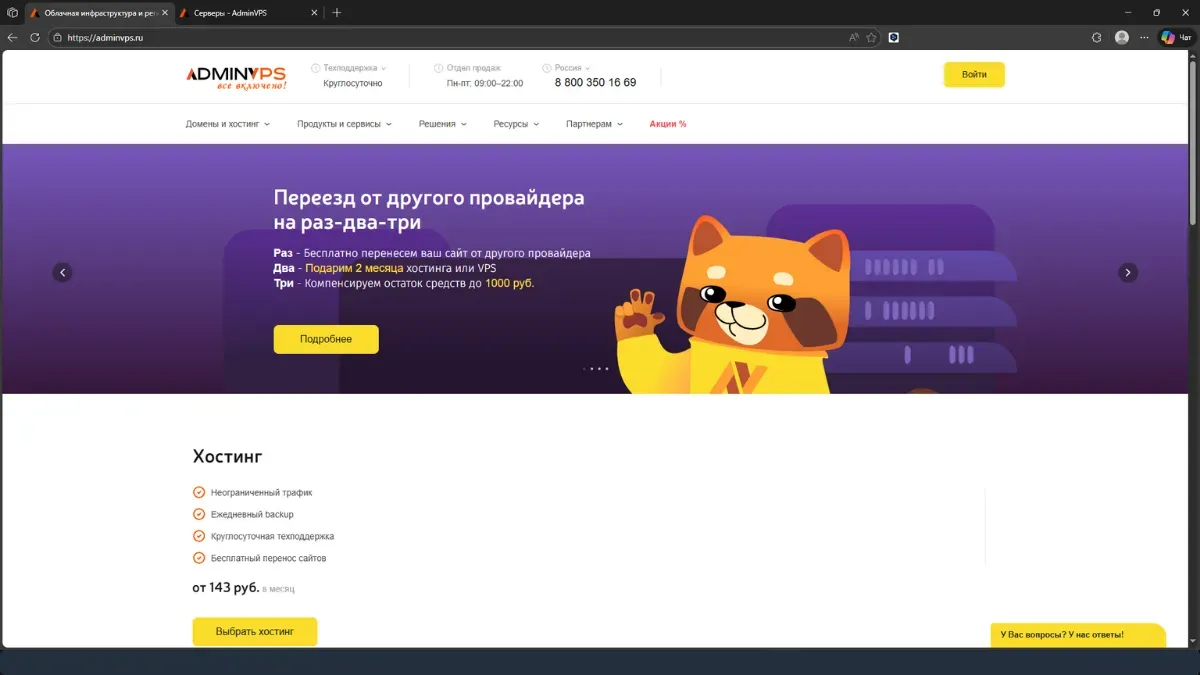Expand the Партнерам menu

point(594,124)
